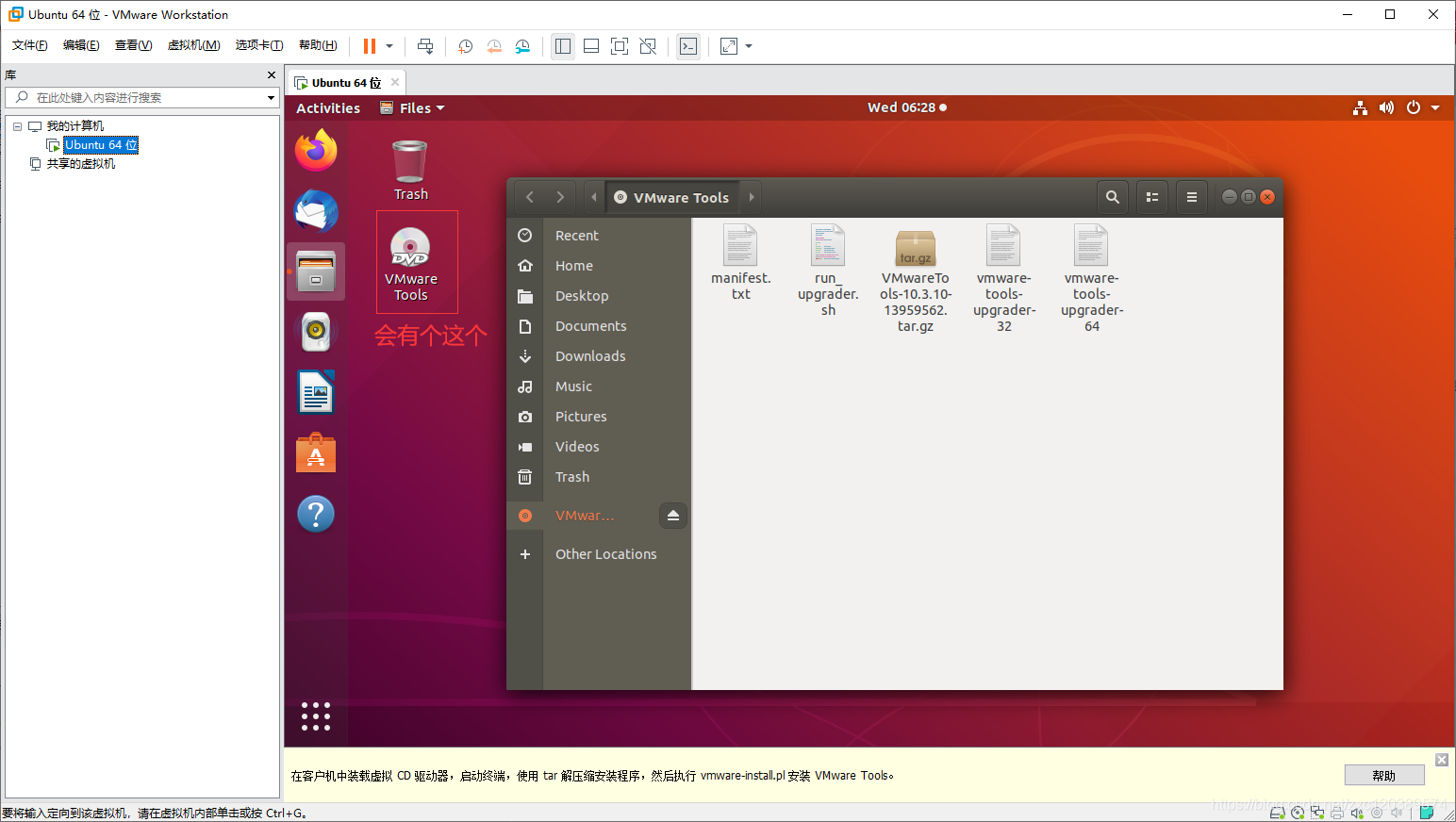The width and height of the screenshot is (1456, 822).
Task: Open the 文件(F) menu
Action: [30, 45]
